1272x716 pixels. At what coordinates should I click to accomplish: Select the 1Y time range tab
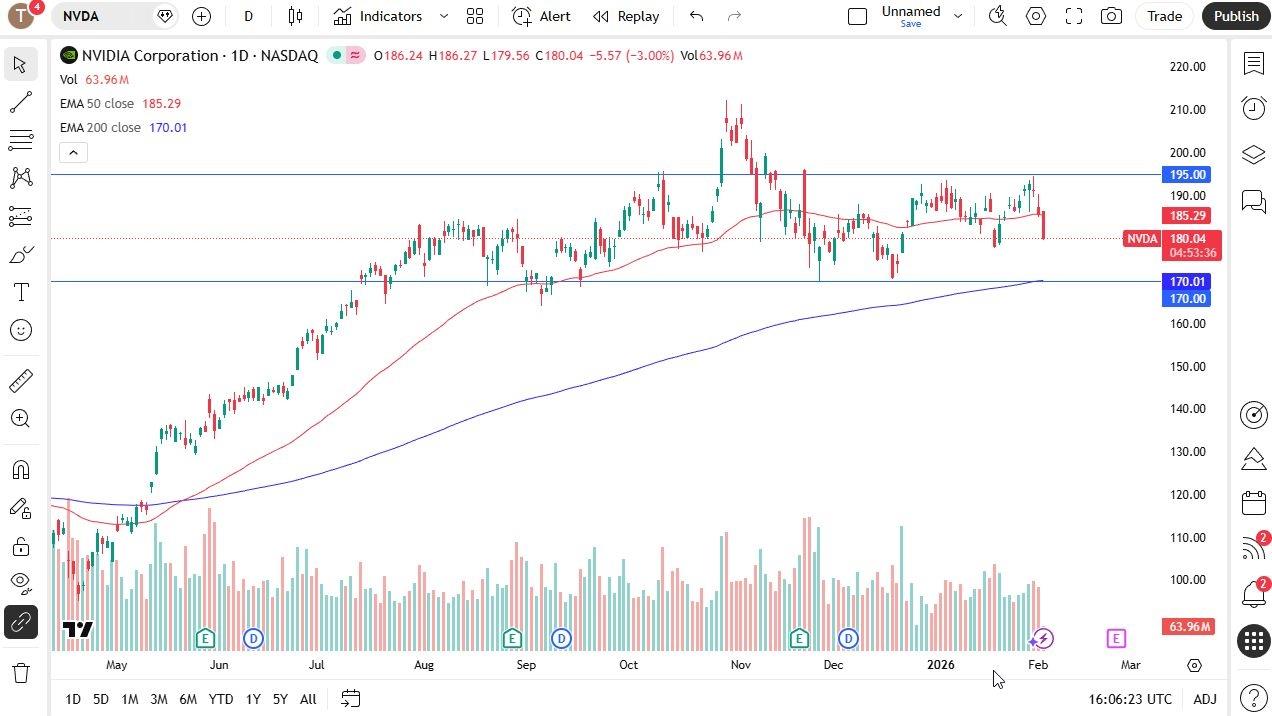click(253, 699)
